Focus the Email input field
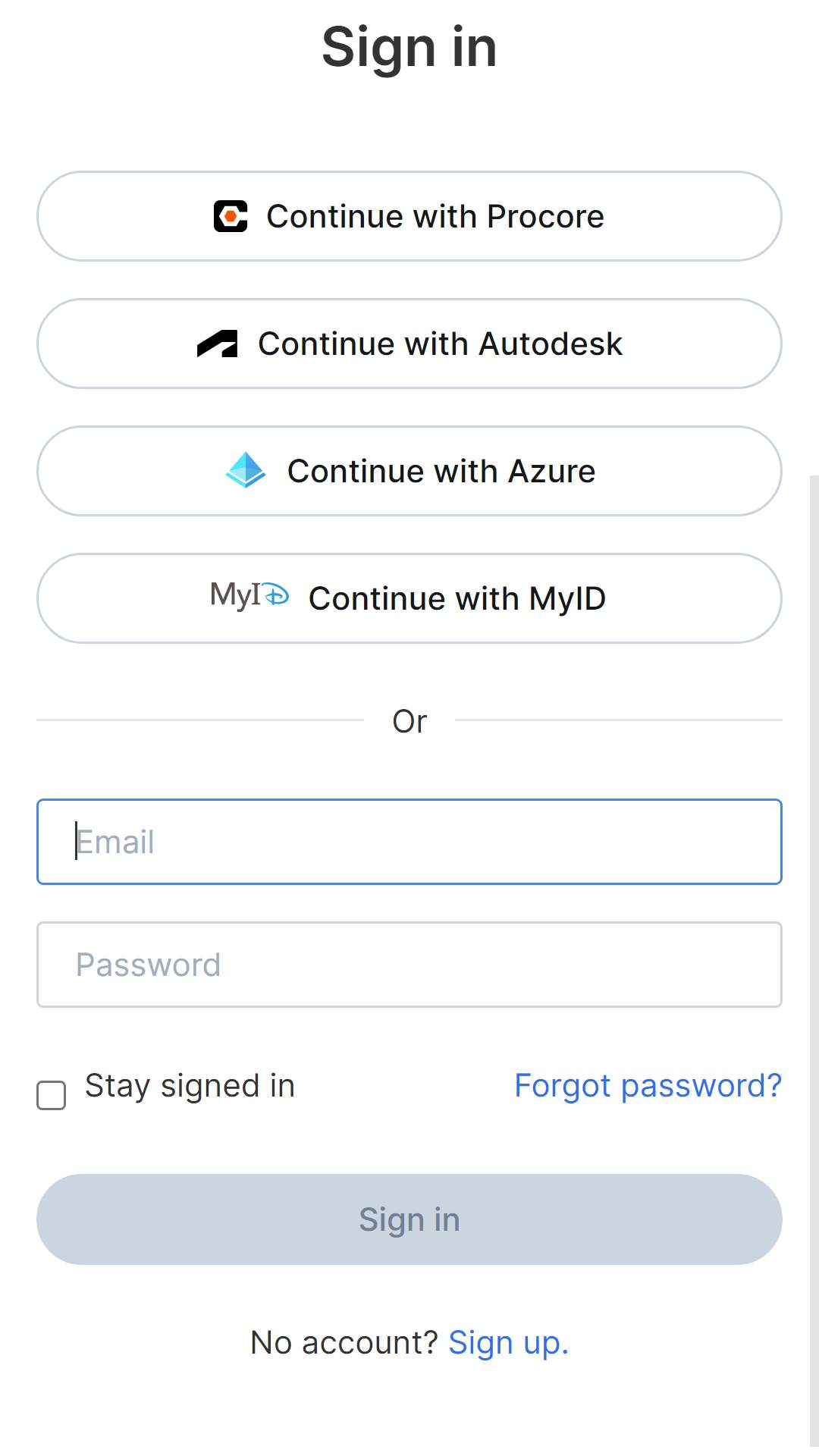Image resolution: width=819 pixels, height=1456 pixels. (409, 842)
